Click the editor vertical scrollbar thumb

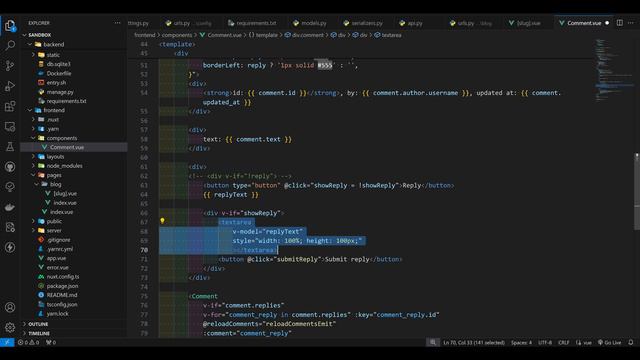pos(637,192)
